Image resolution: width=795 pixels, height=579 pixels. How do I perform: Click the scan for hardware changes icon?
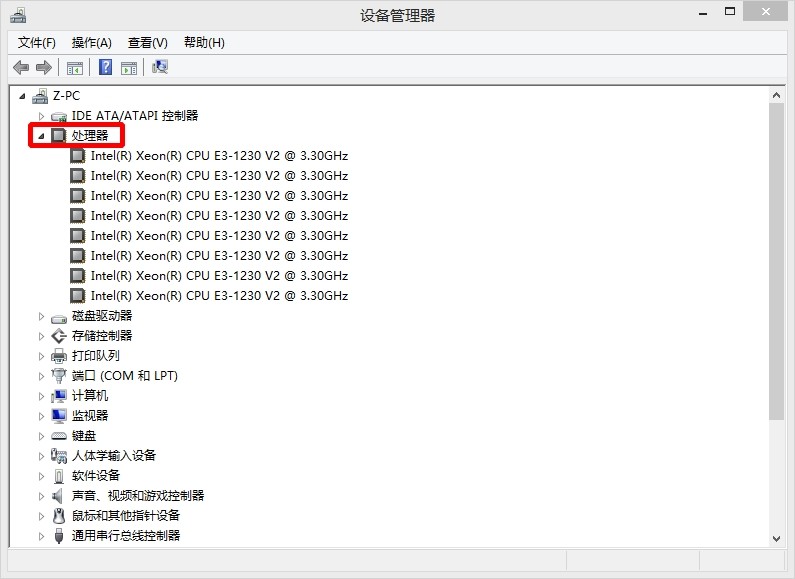coord(160,67)
